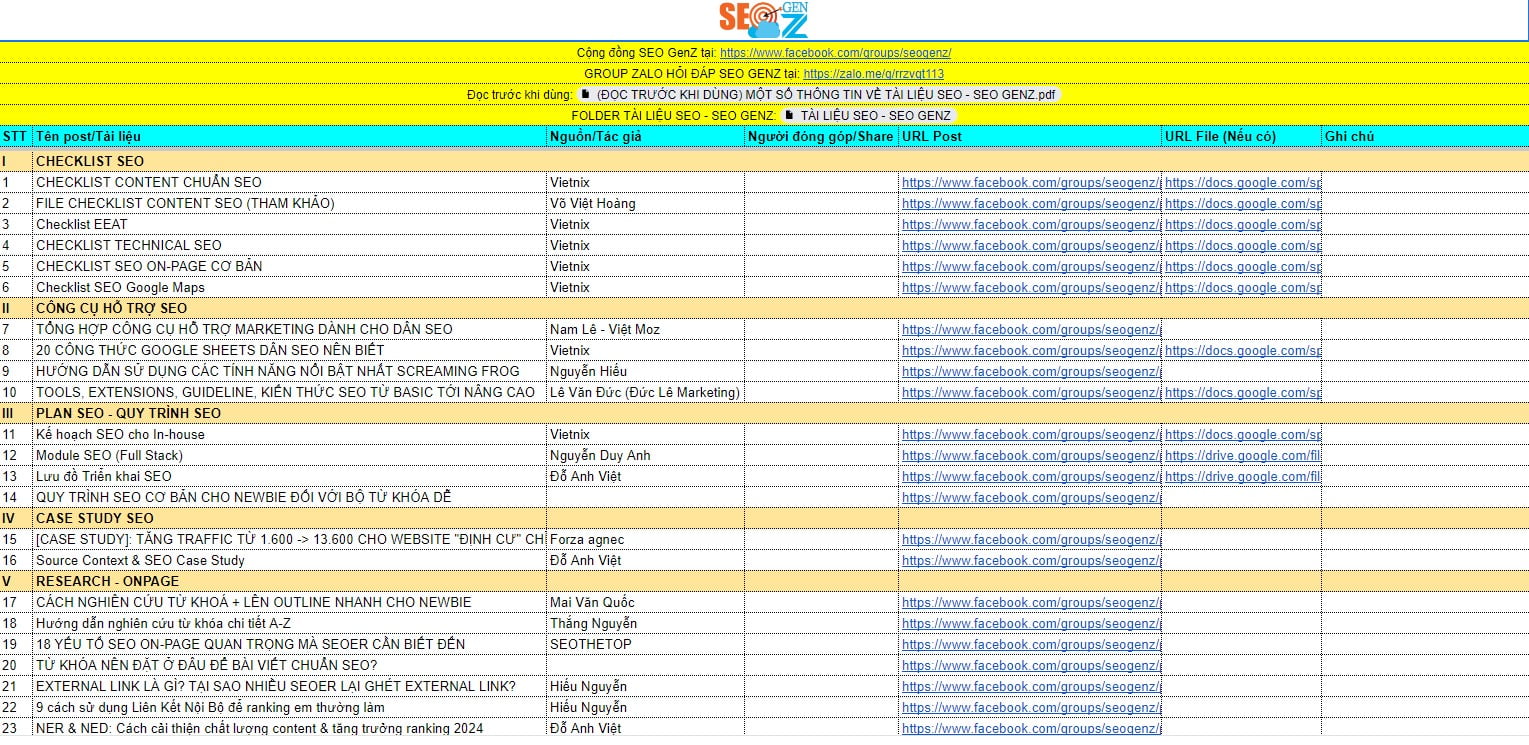This screenshot has height=745, width=1529.
Task: Select the QUY TRÌNH SEO CƠ BẢN CHO NEWBIE cell
Action: click(x=290, y=497)
